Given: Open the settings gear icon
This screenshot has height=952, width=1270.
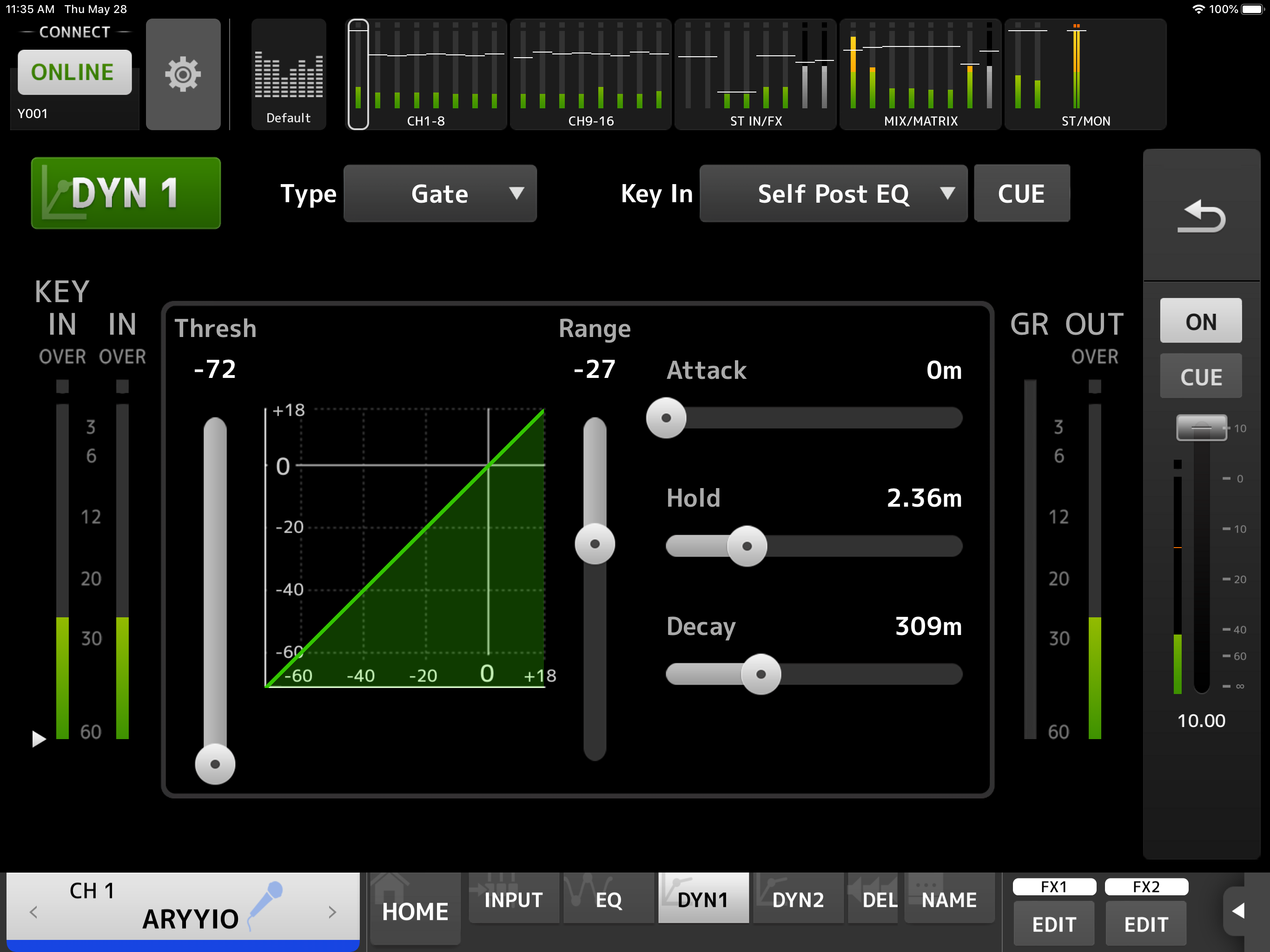Looking at the screenshot, I should point(183,74).
